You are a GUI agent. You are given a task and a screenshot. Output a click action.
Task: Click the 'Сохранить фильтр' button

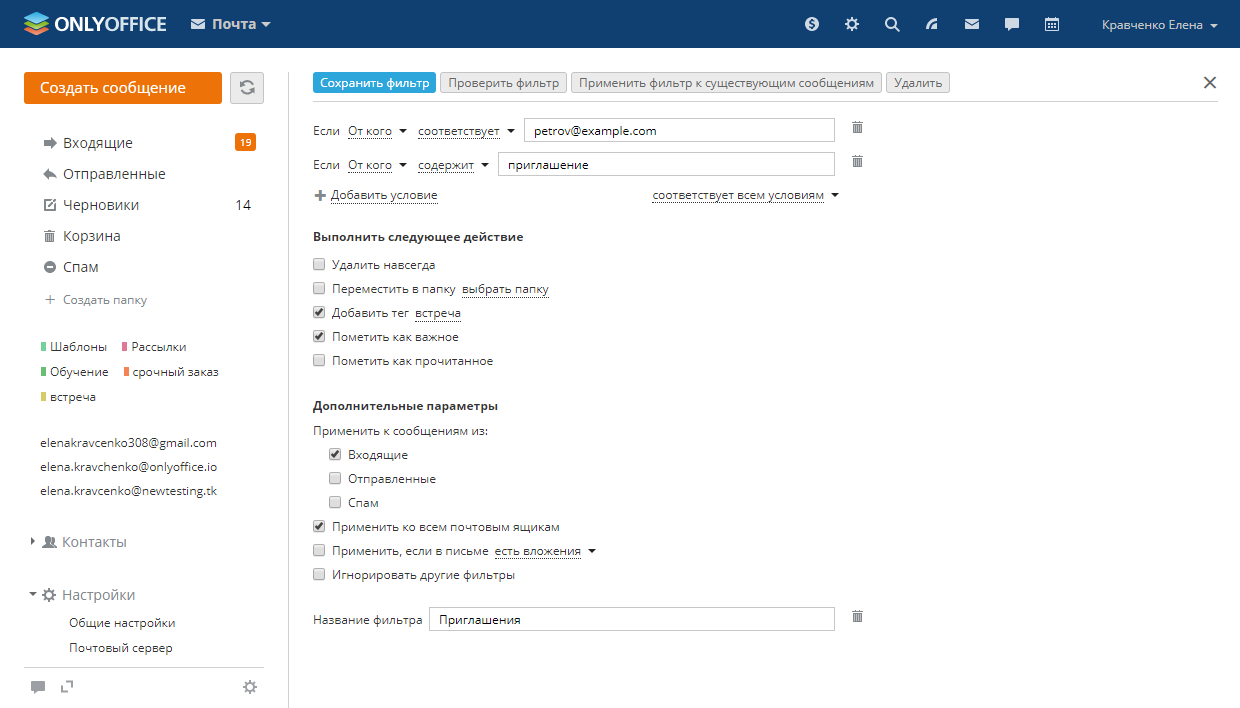coord(374,83)
